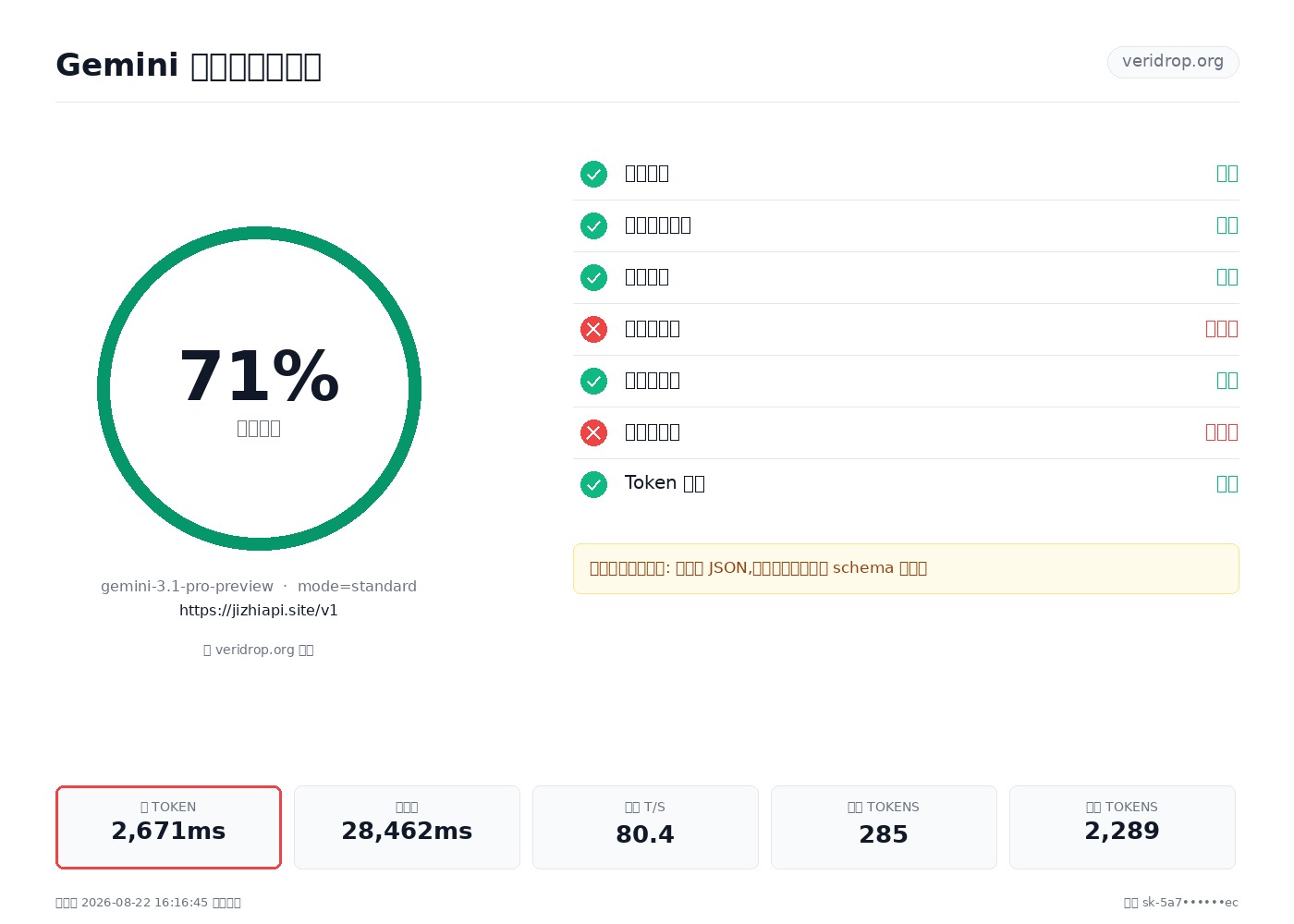Select the 2,289 TOKENS card
The image size is (1294, 924).
point(1122,827)
